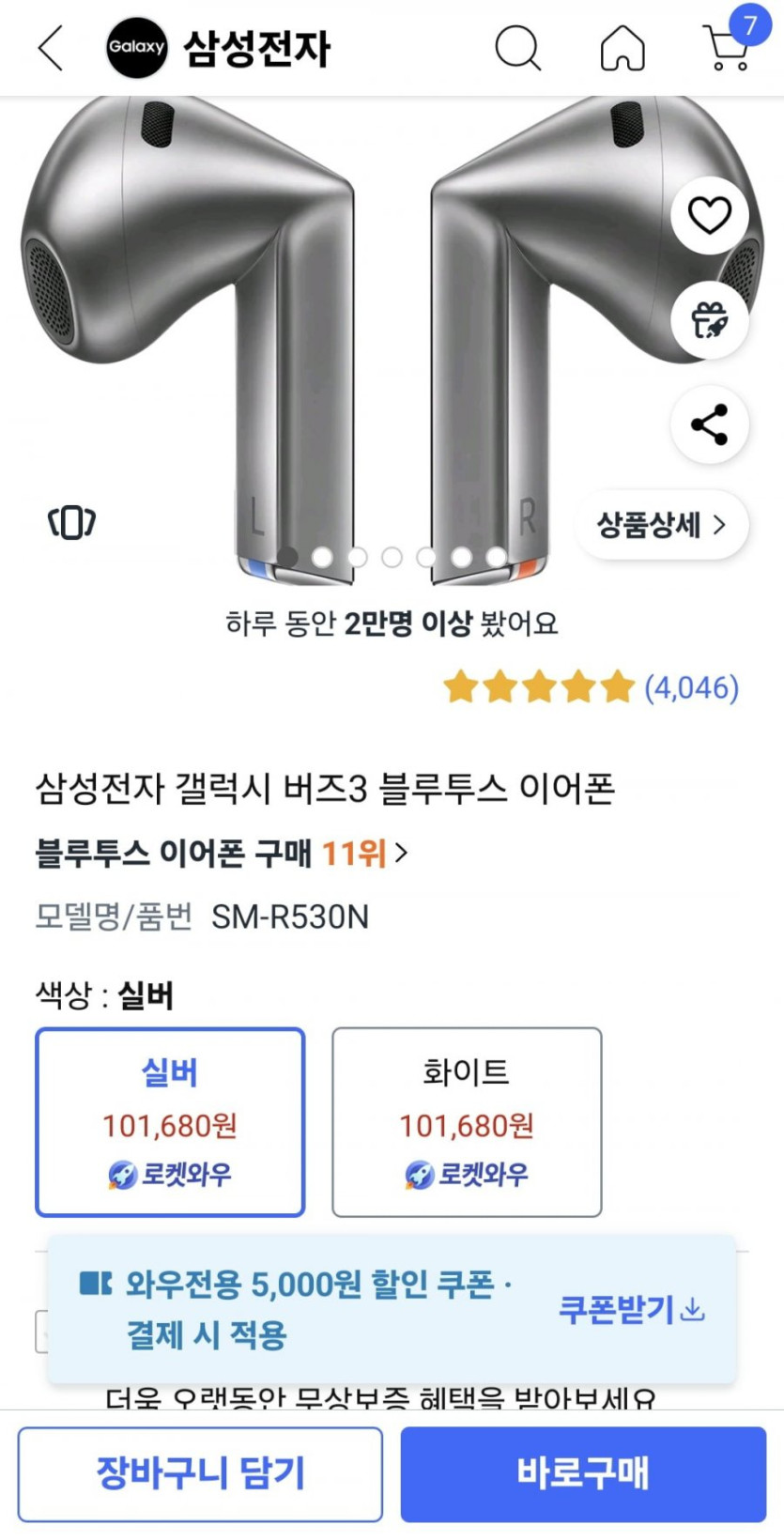Download coupon via 쿠폰받기
The height and width of the screenshot is (1540, 784).
coord(631,1308)
